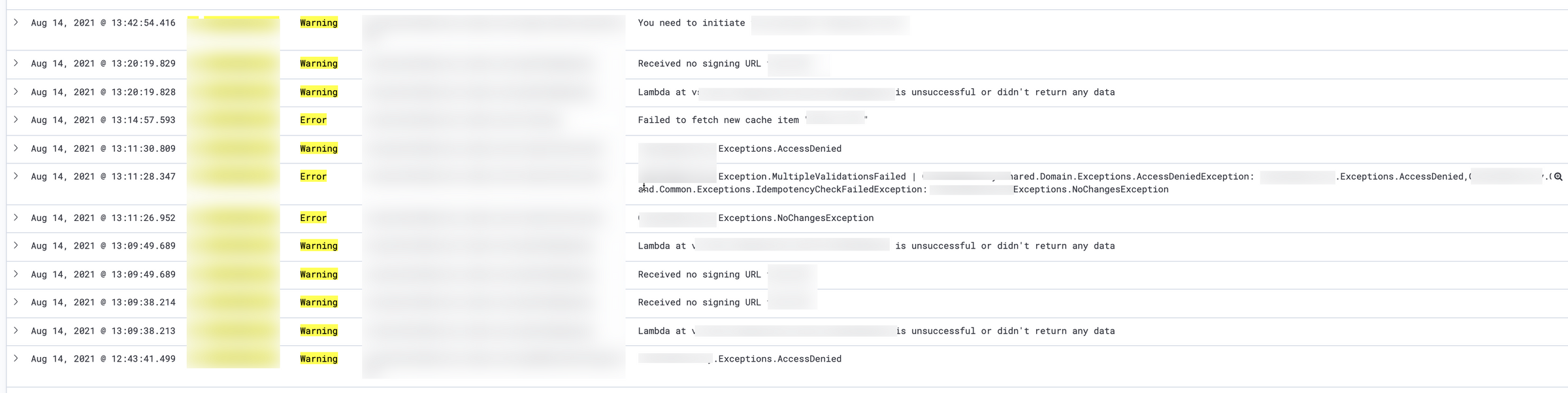The height and width of the screenshot is (393, 1568).
Task: Expand the 13:11:30.809 AccessDenied warning entry
Action: tap(16, 148)
